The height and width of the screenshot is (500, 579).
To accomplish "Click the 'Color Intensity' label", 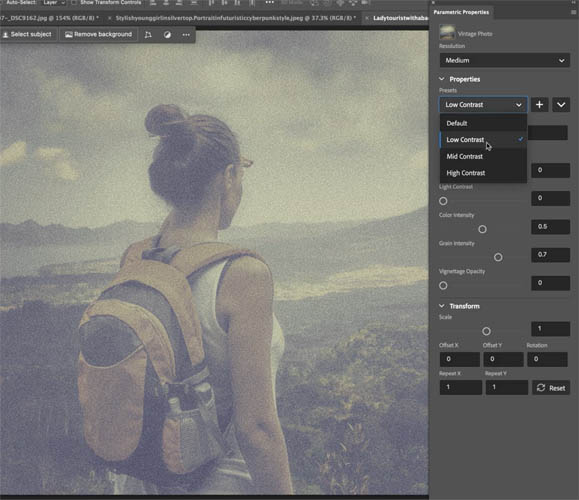I will (456, 215).
